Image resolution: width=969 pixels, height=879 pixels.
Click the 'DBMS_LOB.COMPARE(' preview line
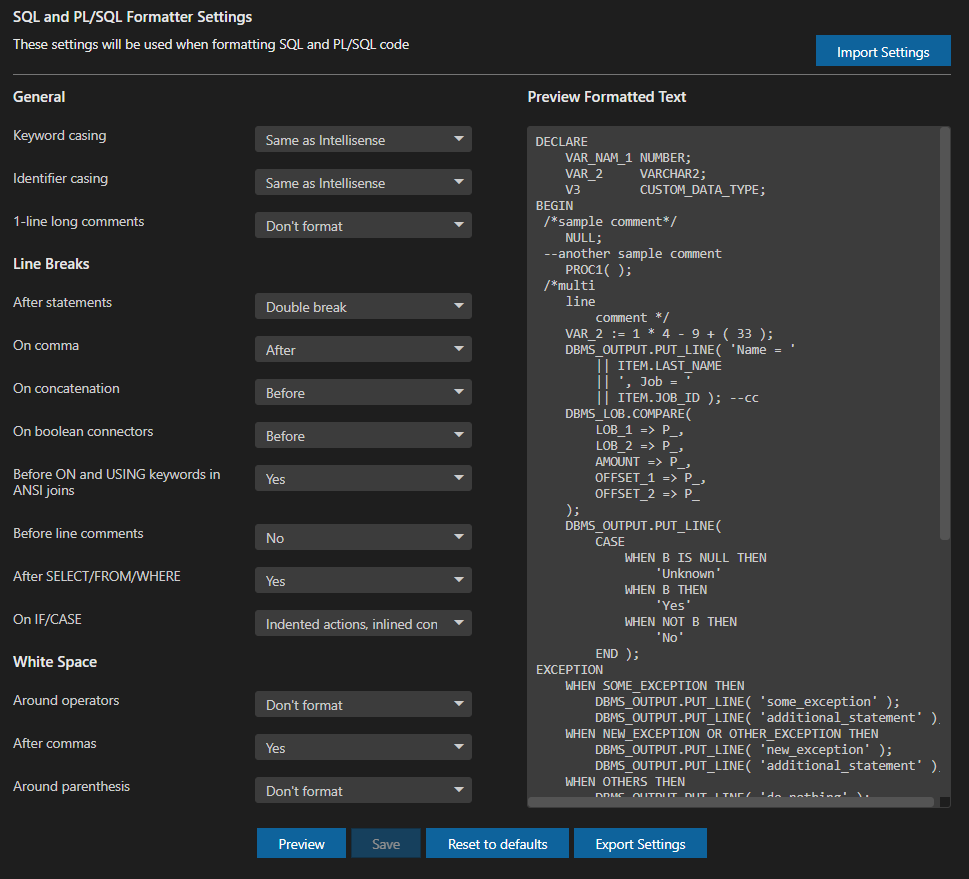[x=628, y=414]
